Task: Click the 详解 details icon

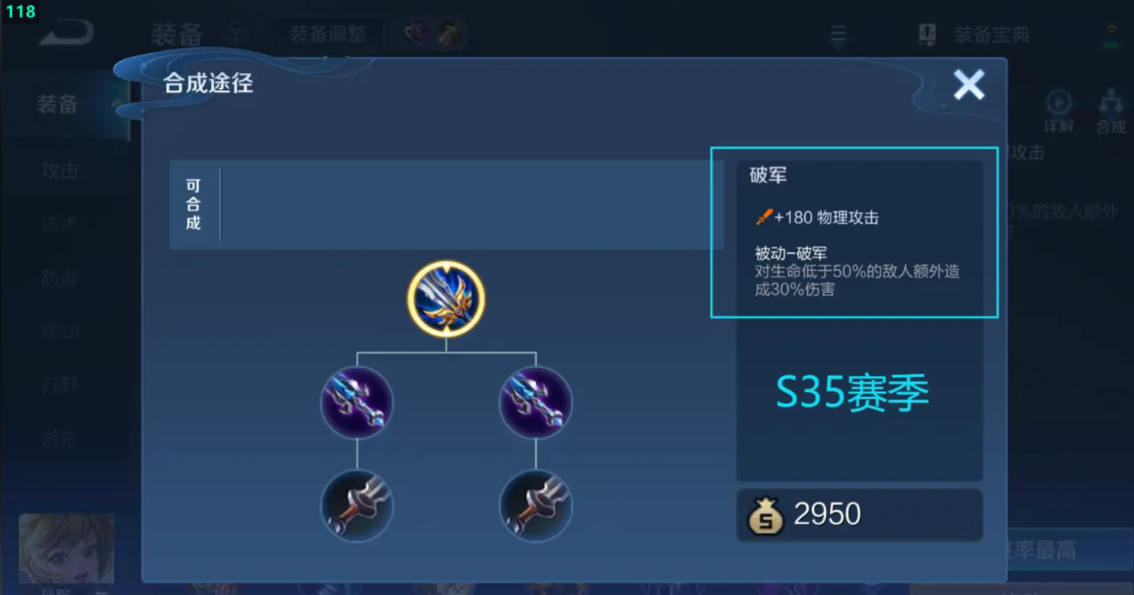Action: tap(1059, 111)
